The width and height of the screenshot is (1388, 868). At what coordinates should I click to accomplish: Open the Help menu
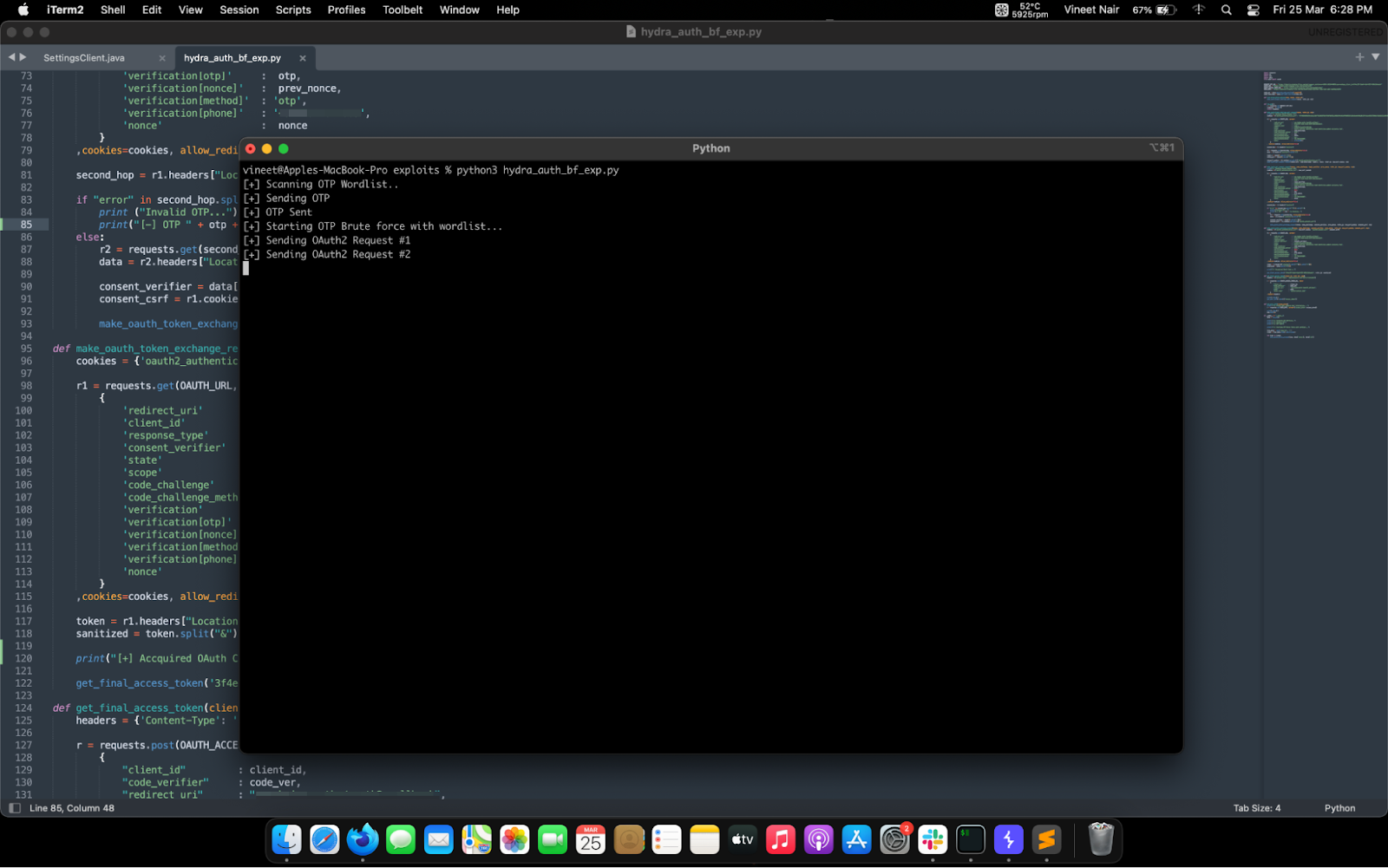507,10
